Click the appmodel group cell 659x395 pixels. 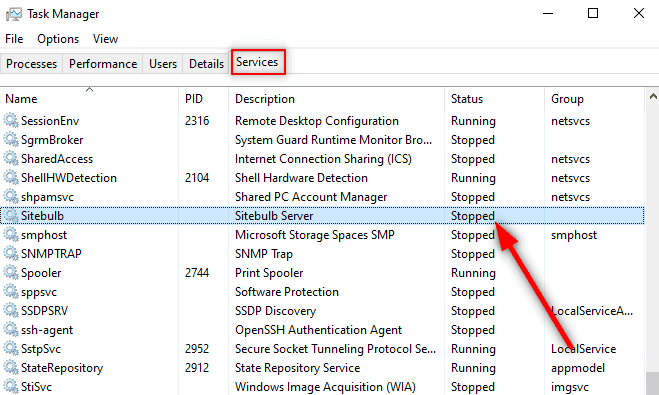click(578, 368)
